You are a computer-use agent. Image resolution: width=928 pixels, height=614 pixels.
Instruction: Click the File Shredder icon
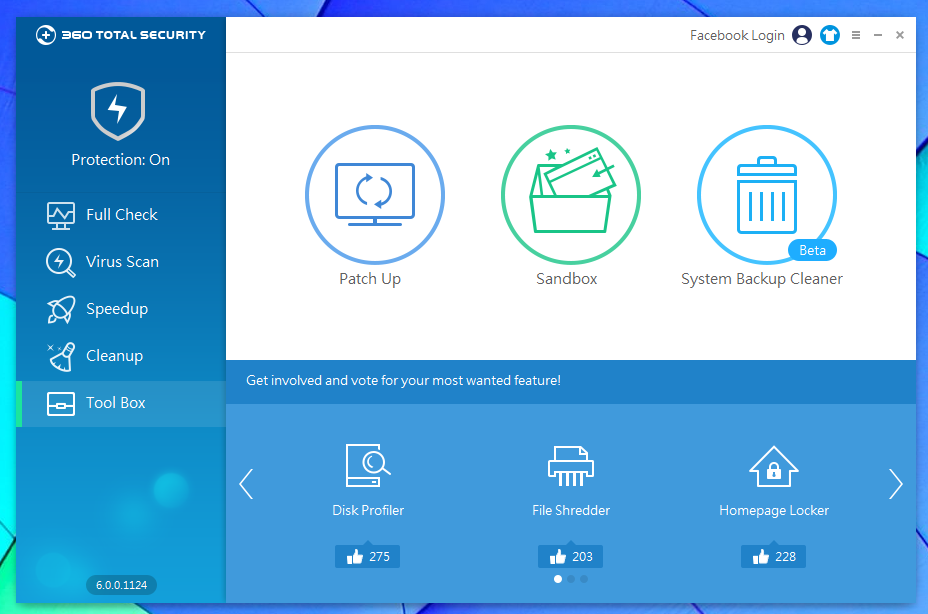pyautogui.click(x=571, y=466)
